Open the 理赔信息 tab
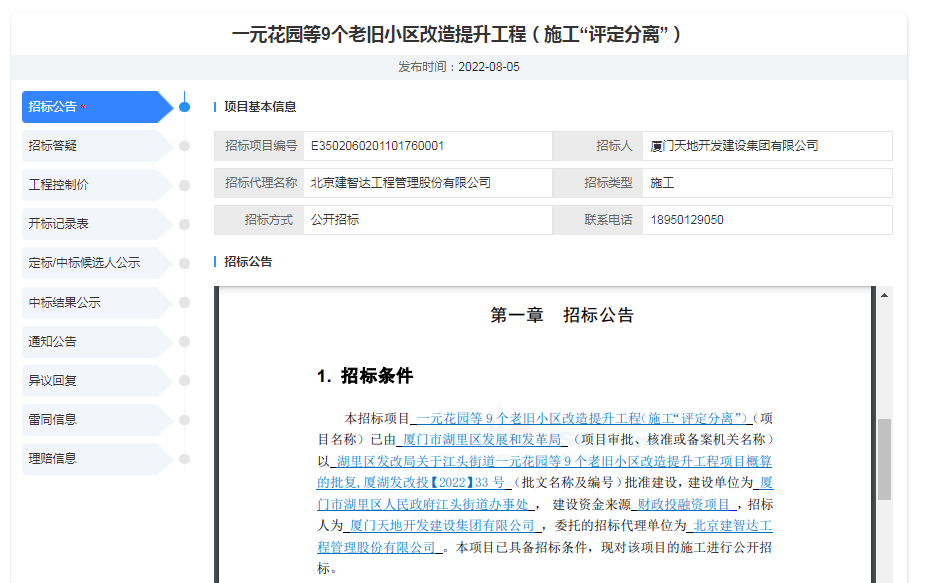 (x=90, y=458)
